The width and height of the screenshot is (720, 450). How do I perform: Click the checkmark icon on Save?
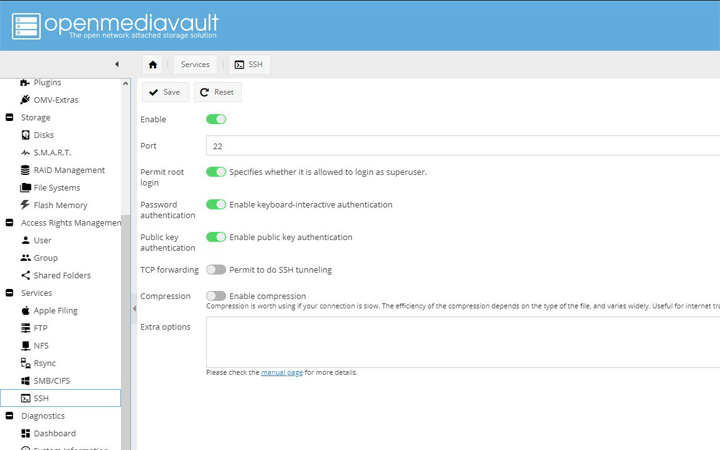coord(153,92)
